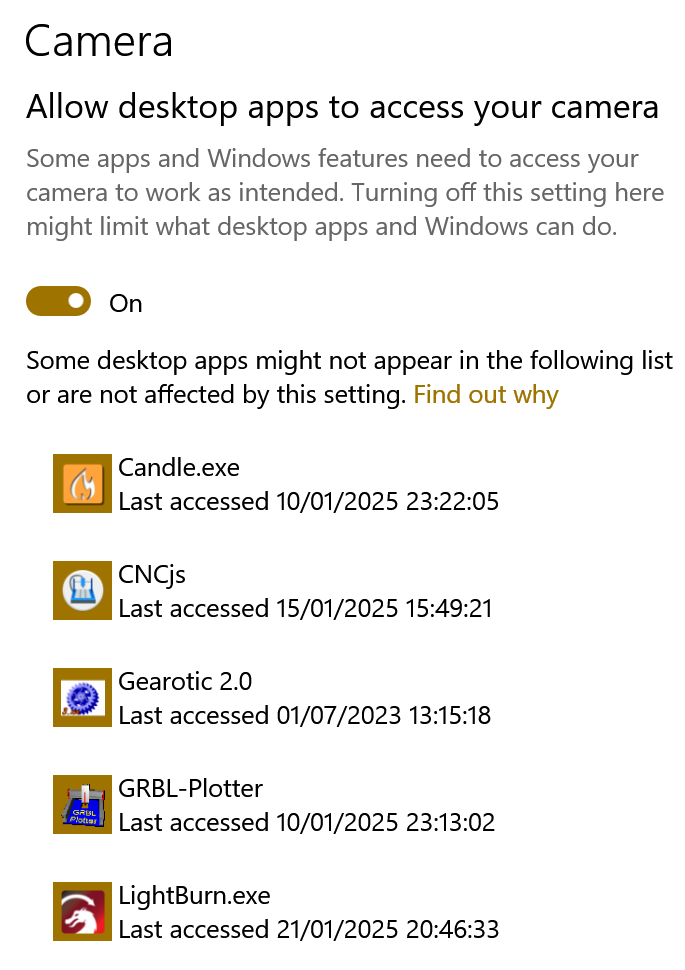
Task: Click the Candle.exe flame icon
Action: pos(82,484)
